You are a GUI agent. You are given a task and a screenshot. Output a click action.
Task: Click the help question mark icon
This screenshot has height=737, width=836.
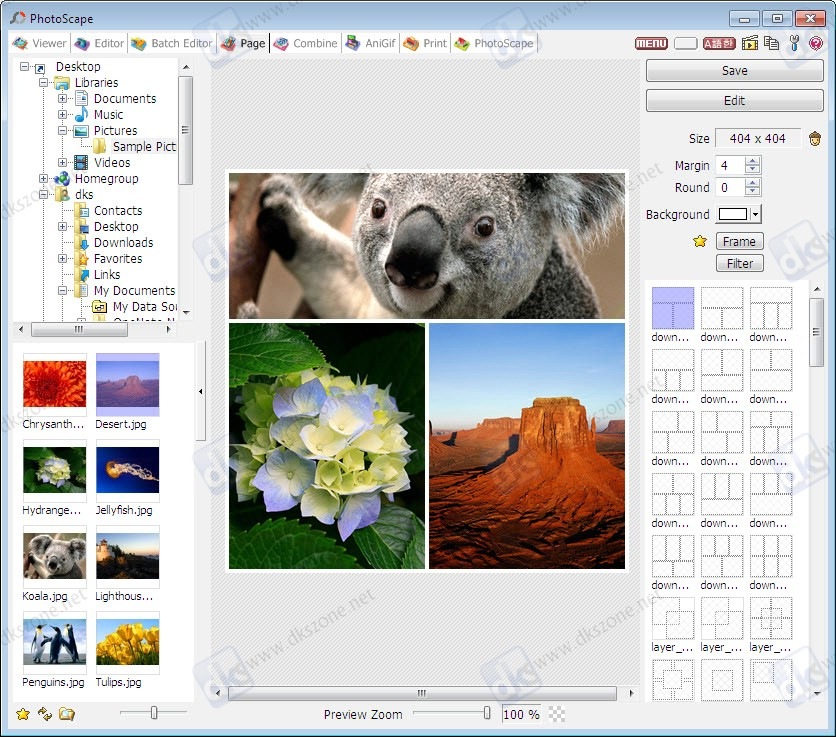coord(816,43)
